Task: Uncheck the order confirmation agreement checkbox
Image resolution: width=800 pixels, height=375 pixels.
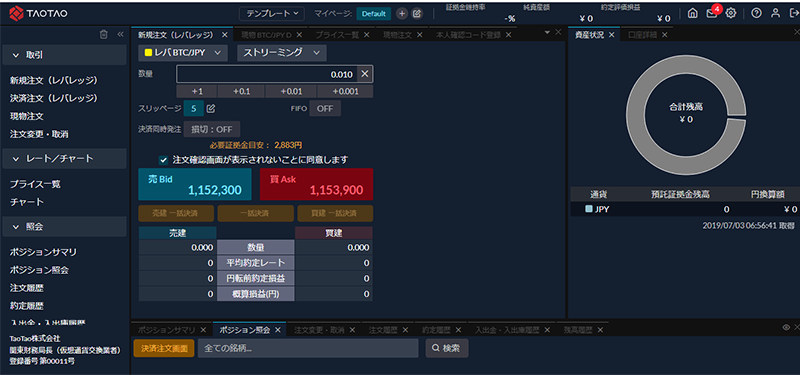Action: (163, 160)
